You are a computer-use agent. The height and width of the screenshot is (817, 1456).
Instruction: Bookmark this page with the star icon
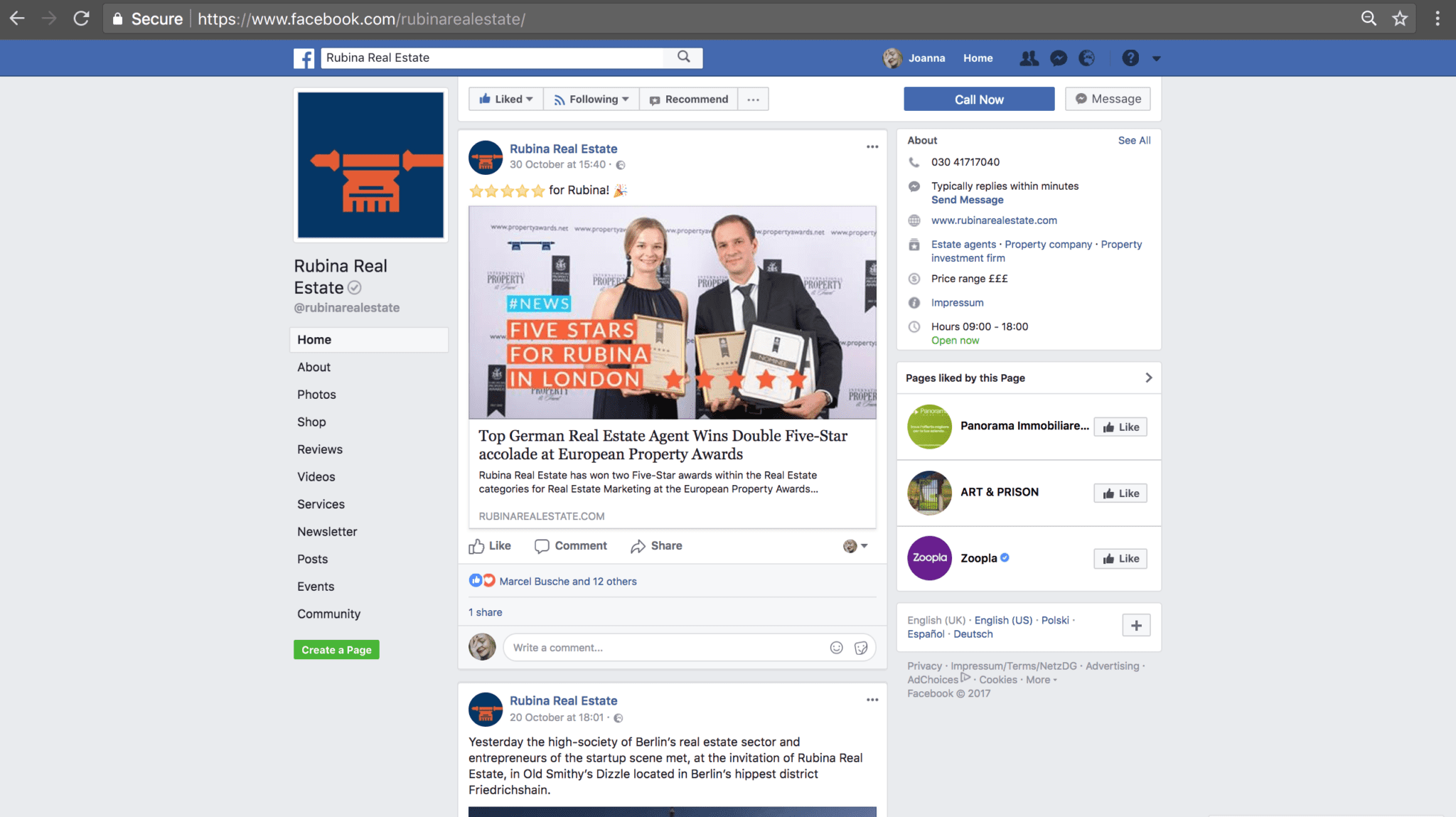tap(1400, 18)
